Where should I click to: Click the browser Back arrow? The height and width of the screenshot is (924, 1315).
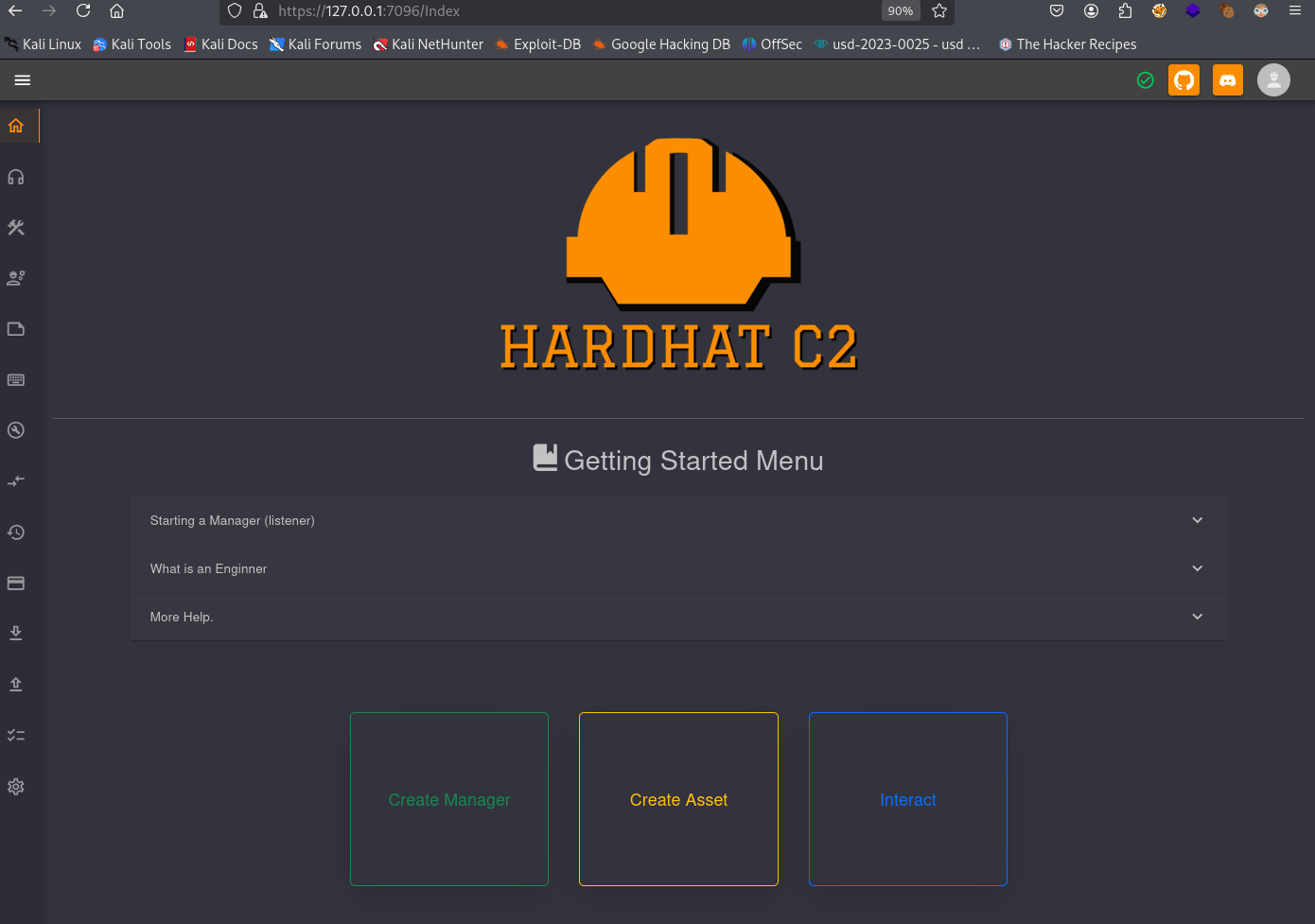coord(15,11)
